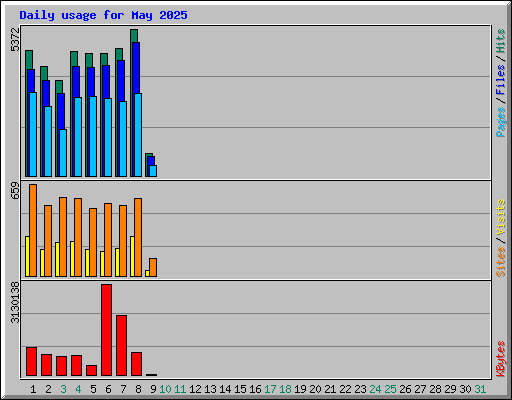Viewport: 512px width, 400px height.
Task: Click day 1 on the x-axis
Action: [33, 389]
